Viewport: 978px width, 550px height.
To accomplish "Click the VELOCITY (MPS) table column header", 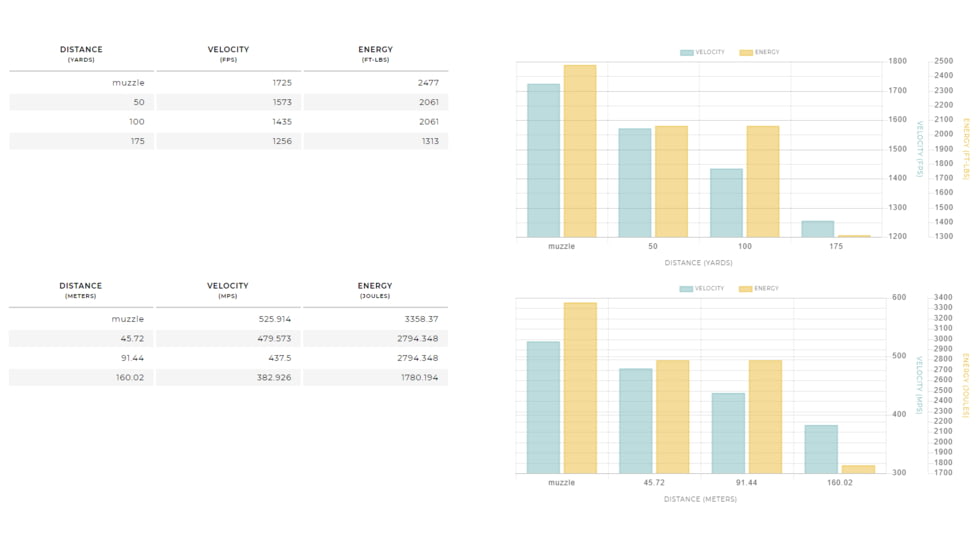I will click(x=228, y=290).
